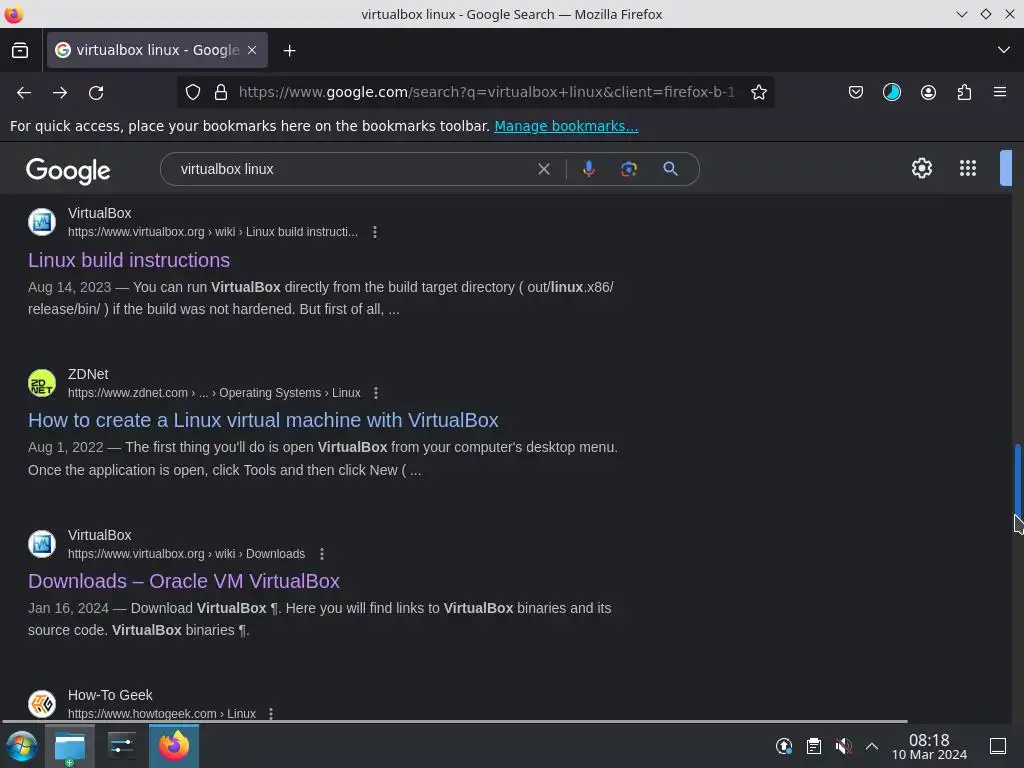Viewport: 1024px width, 768px height.
Task: Click the Google search box
Action: click(x=356, y=169)
